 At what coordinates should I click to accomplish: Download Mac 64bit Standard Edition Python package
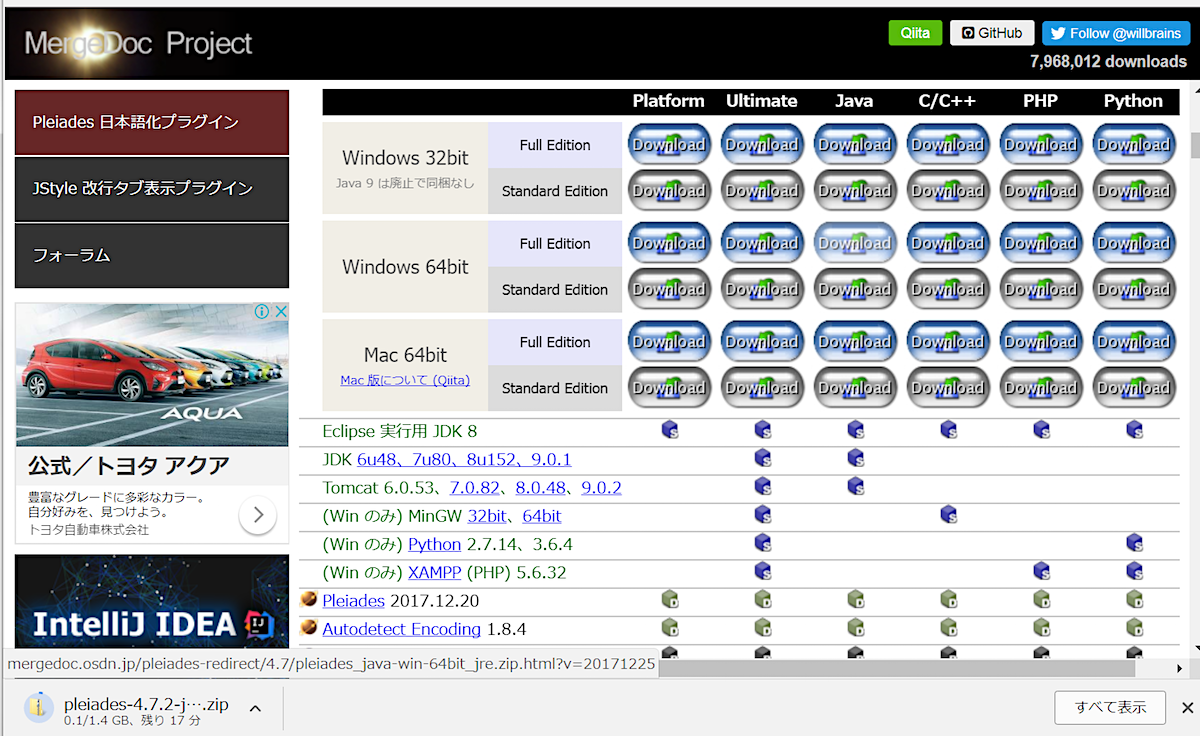(1133, 388)
